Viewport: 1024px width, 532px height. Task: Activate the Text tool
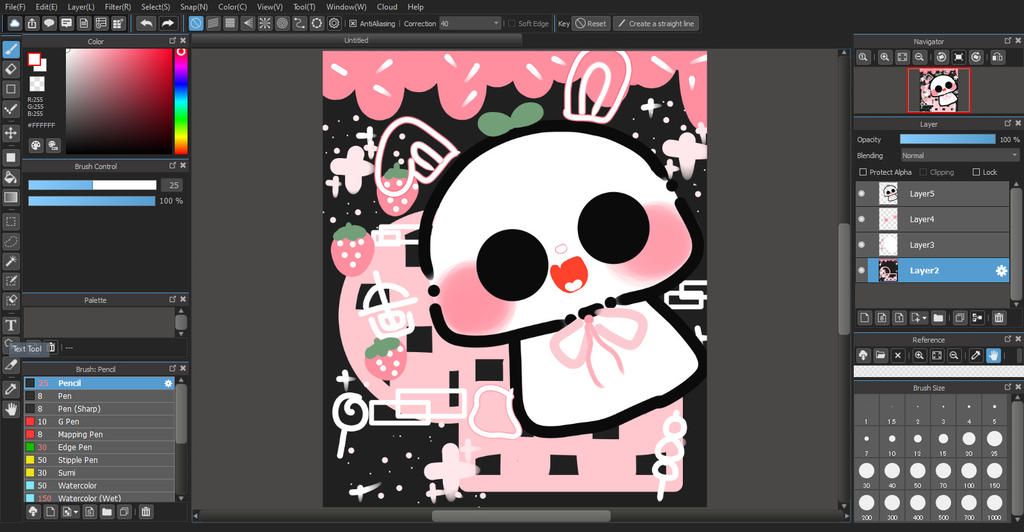[x=11, y=325]
